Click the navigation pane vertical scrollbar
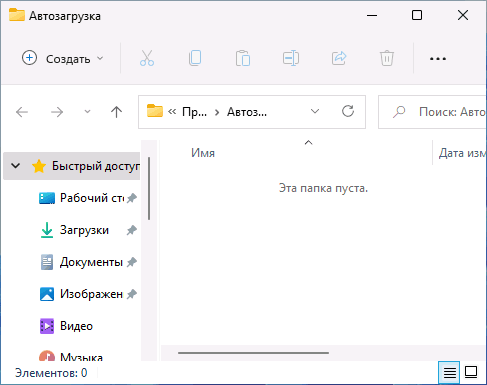The height and width of the screenshot is (385, 487). (149, 188)
